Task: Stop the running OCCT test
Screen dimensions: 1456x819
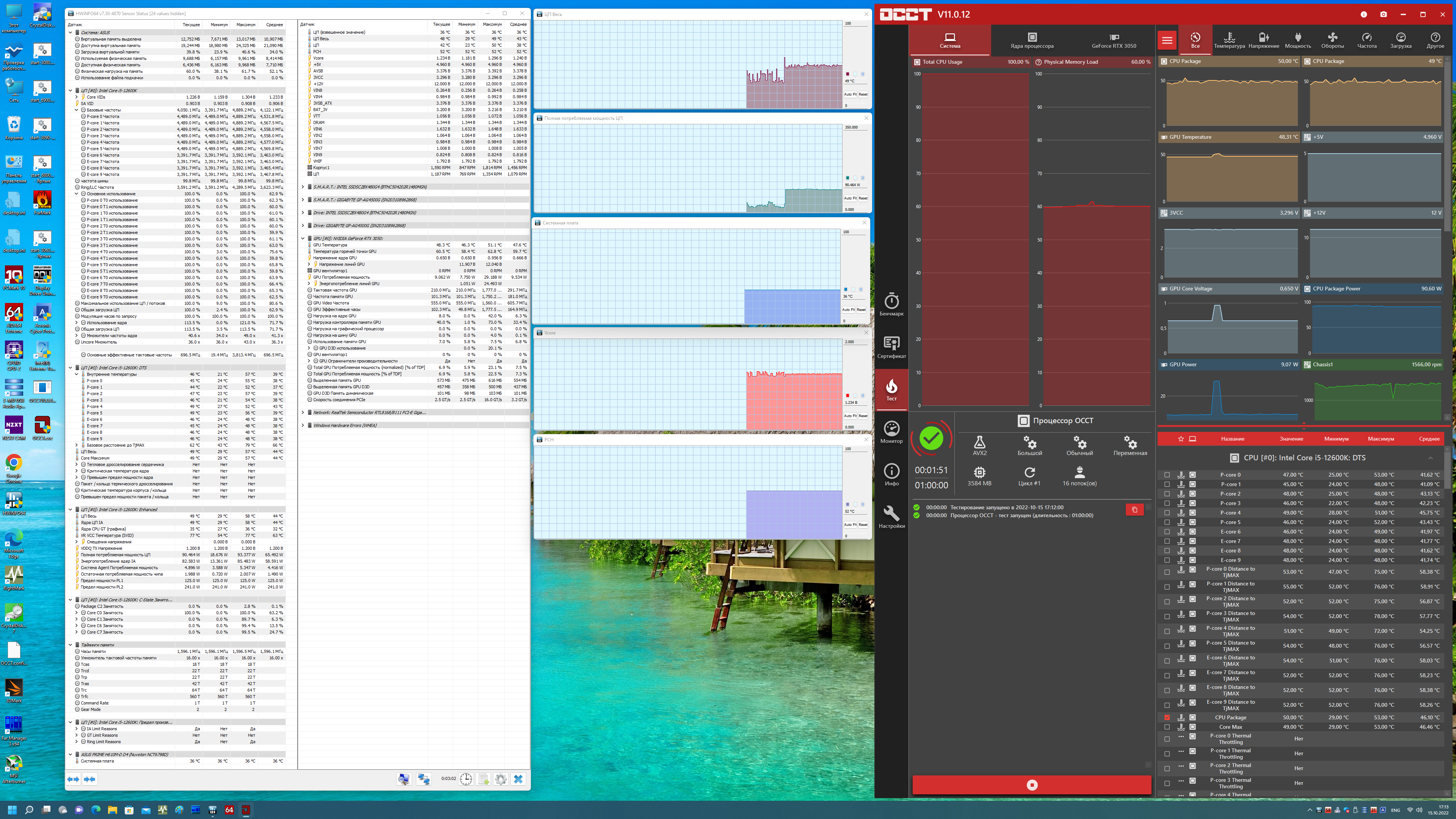Action: tap(1031, 784)
